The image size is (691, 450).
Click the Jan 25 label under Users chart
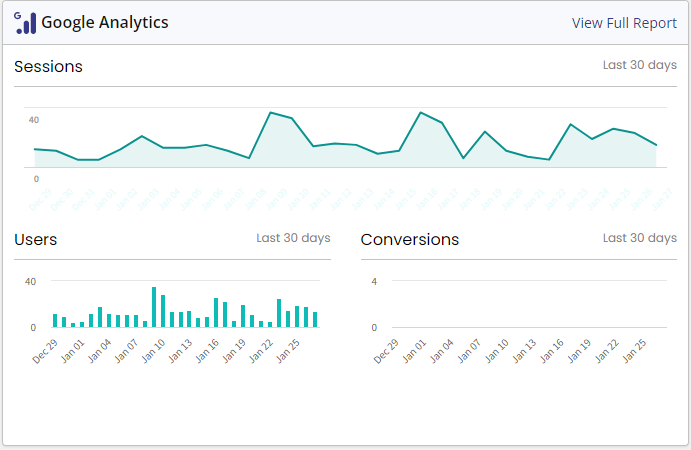[x=288, y=351]
